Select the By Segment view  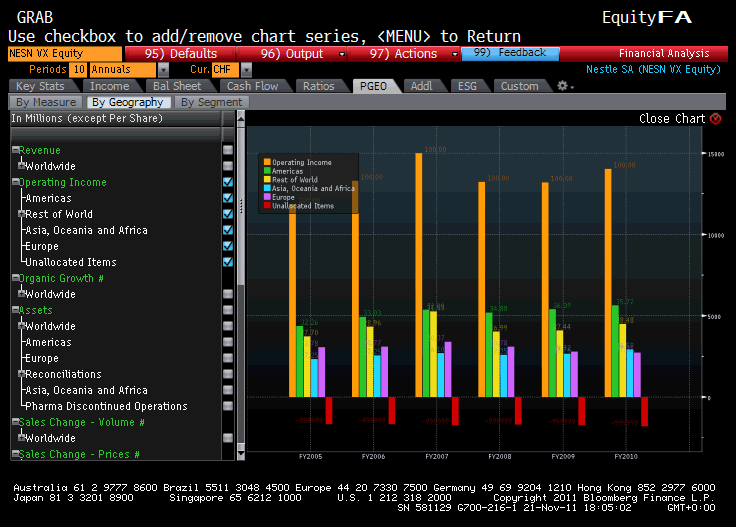pos(211,102)
